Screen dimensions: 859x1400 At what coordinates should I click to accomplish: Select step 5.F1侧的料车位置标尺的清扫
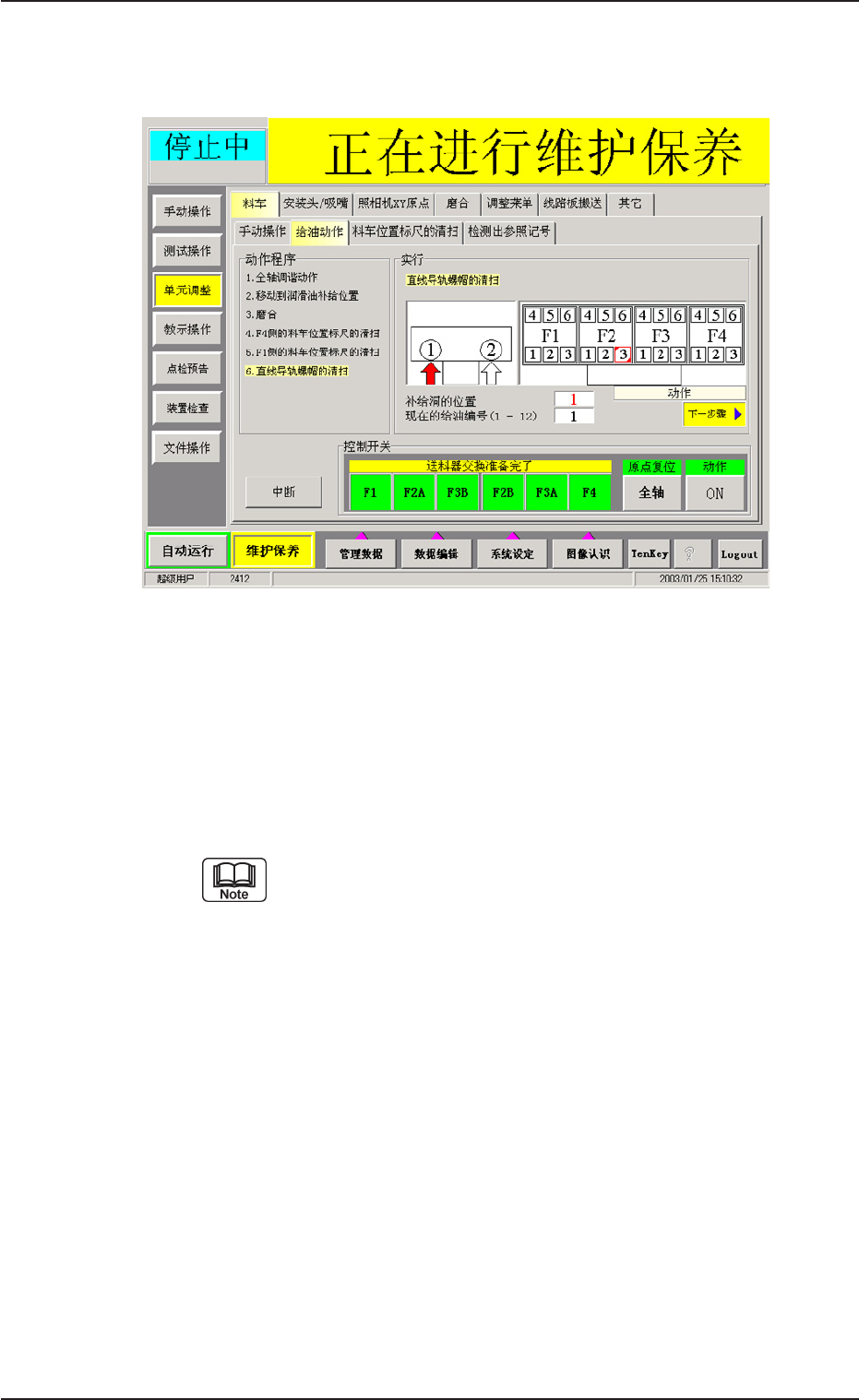click(x=312, y=352)
